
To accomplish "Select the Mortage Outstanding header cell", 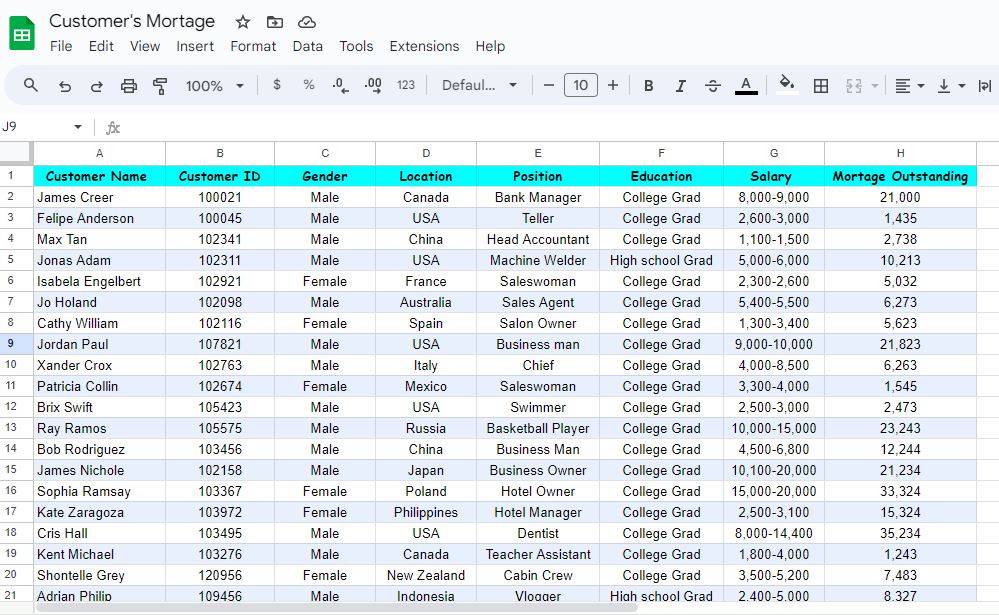I will pos(900,176).
